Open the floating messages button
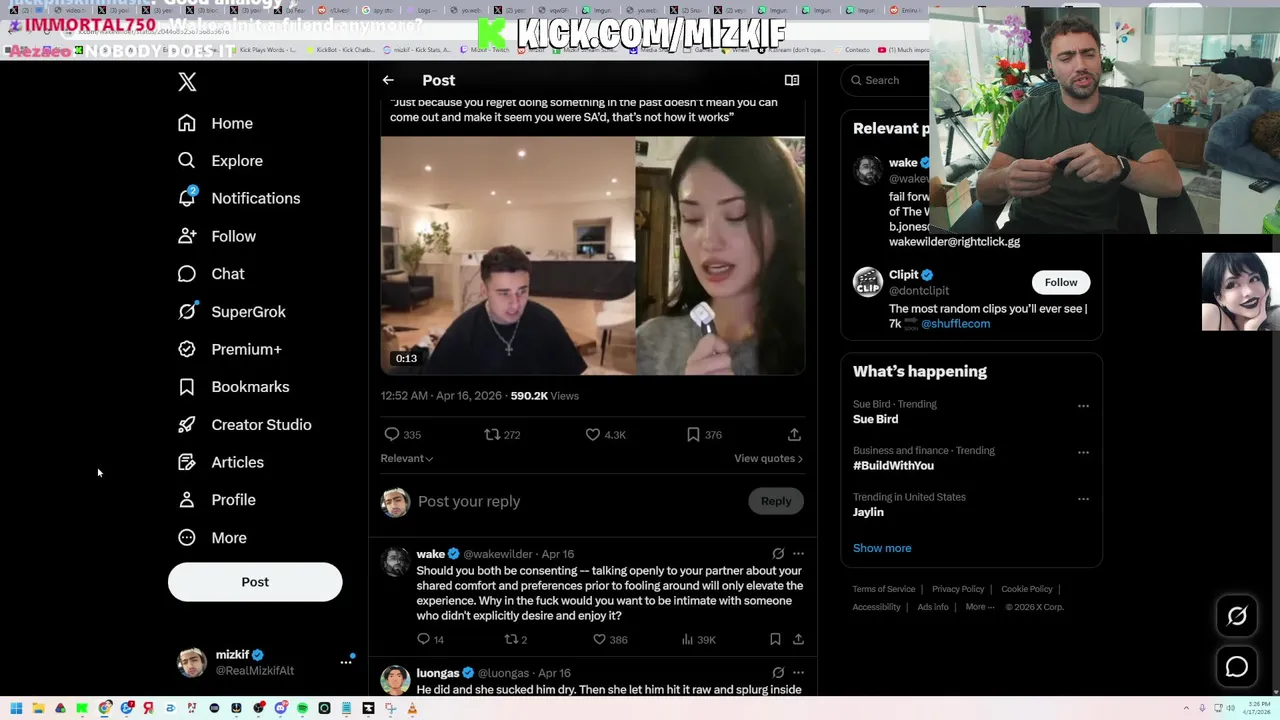 pos(1237,667)
